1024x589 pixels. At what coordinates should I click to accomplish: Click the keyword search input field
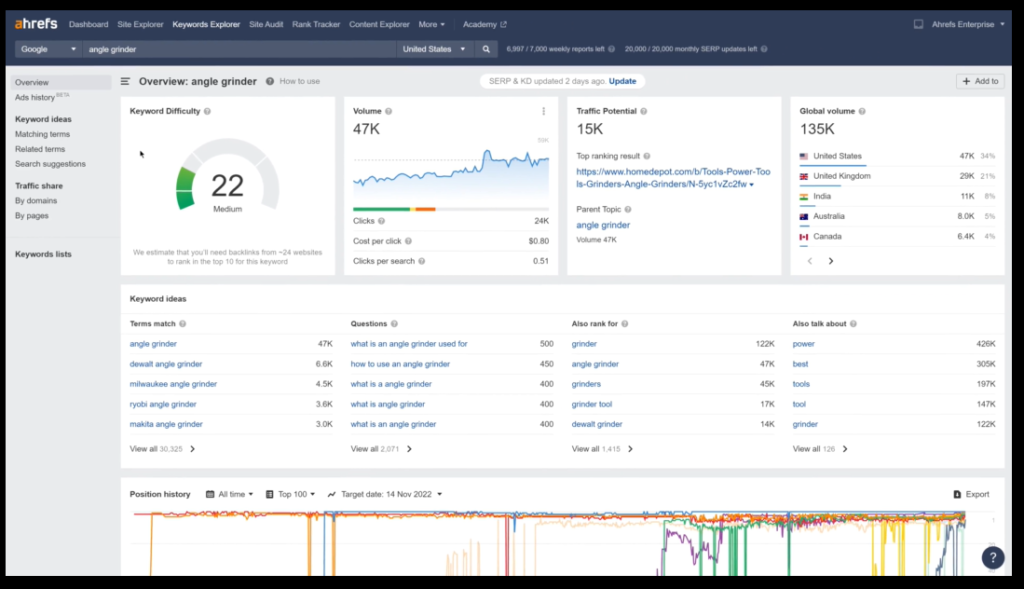(239, 49)
